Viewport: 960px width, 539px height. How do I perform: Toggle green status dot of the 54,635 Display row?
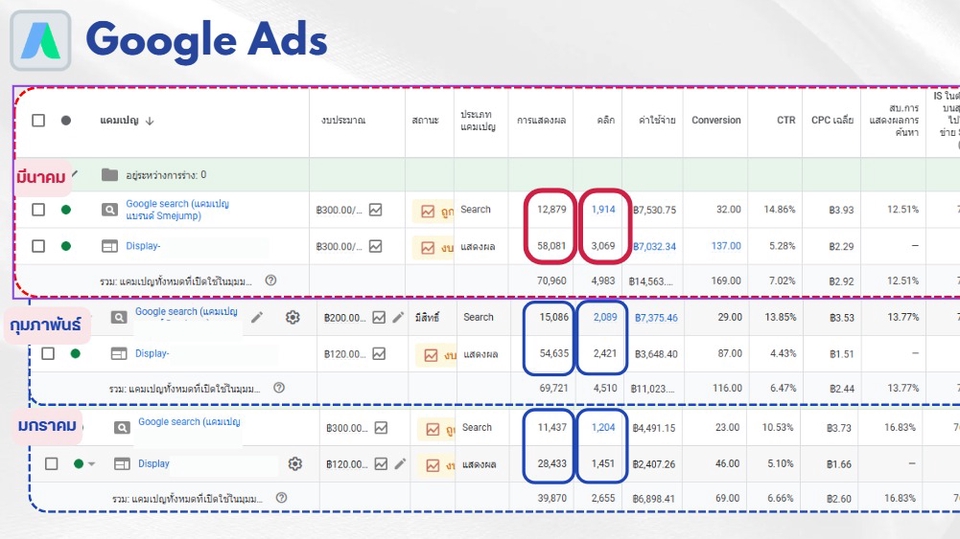75,353
